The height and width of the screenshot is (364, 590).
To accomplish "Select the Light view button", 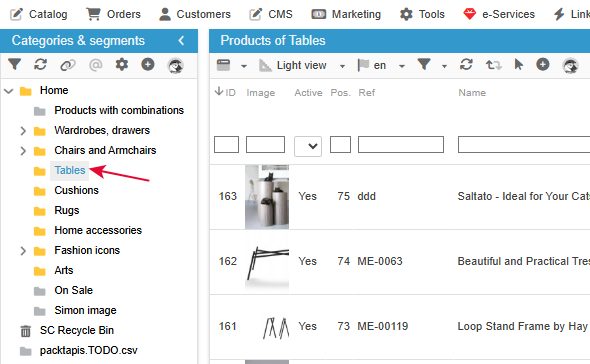I will coord(293,65).
